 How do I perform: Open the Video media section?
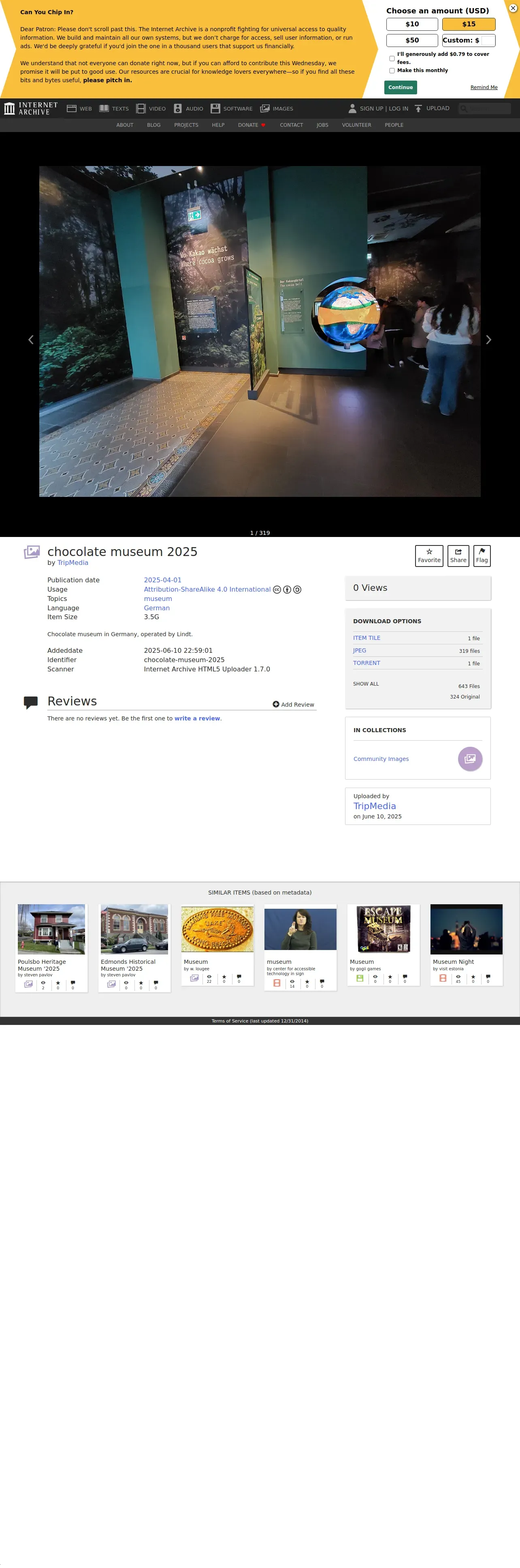click(151, 109)
